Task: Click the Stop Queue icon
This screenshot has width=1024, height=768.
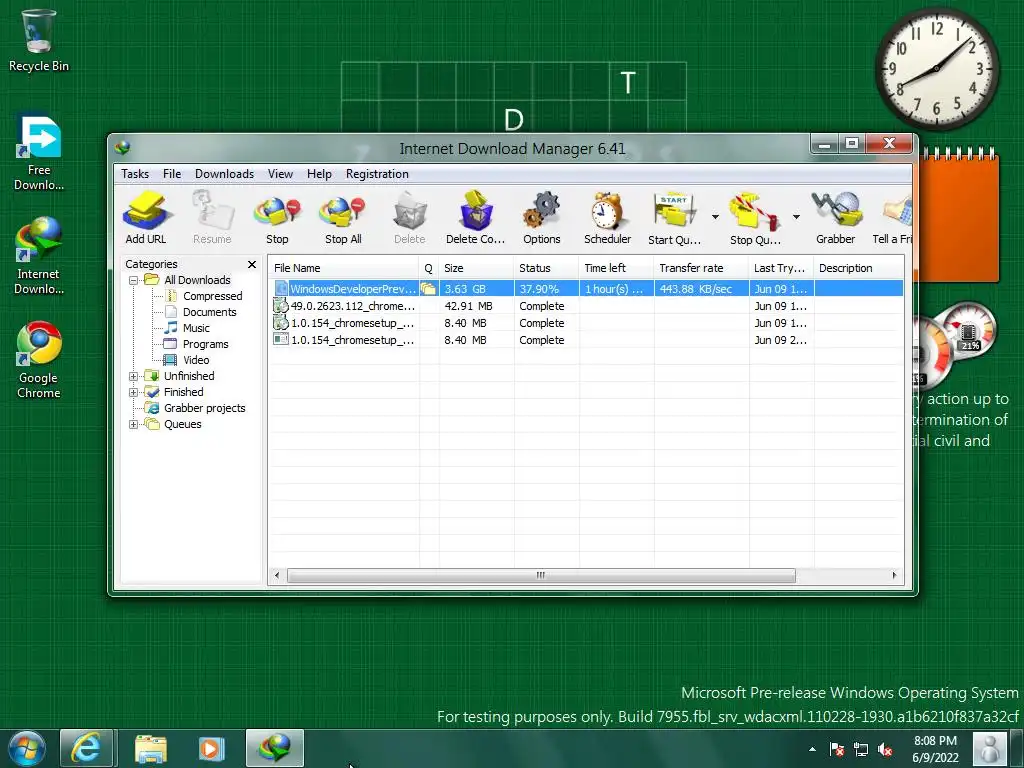Action: click(x=754, y=218)
